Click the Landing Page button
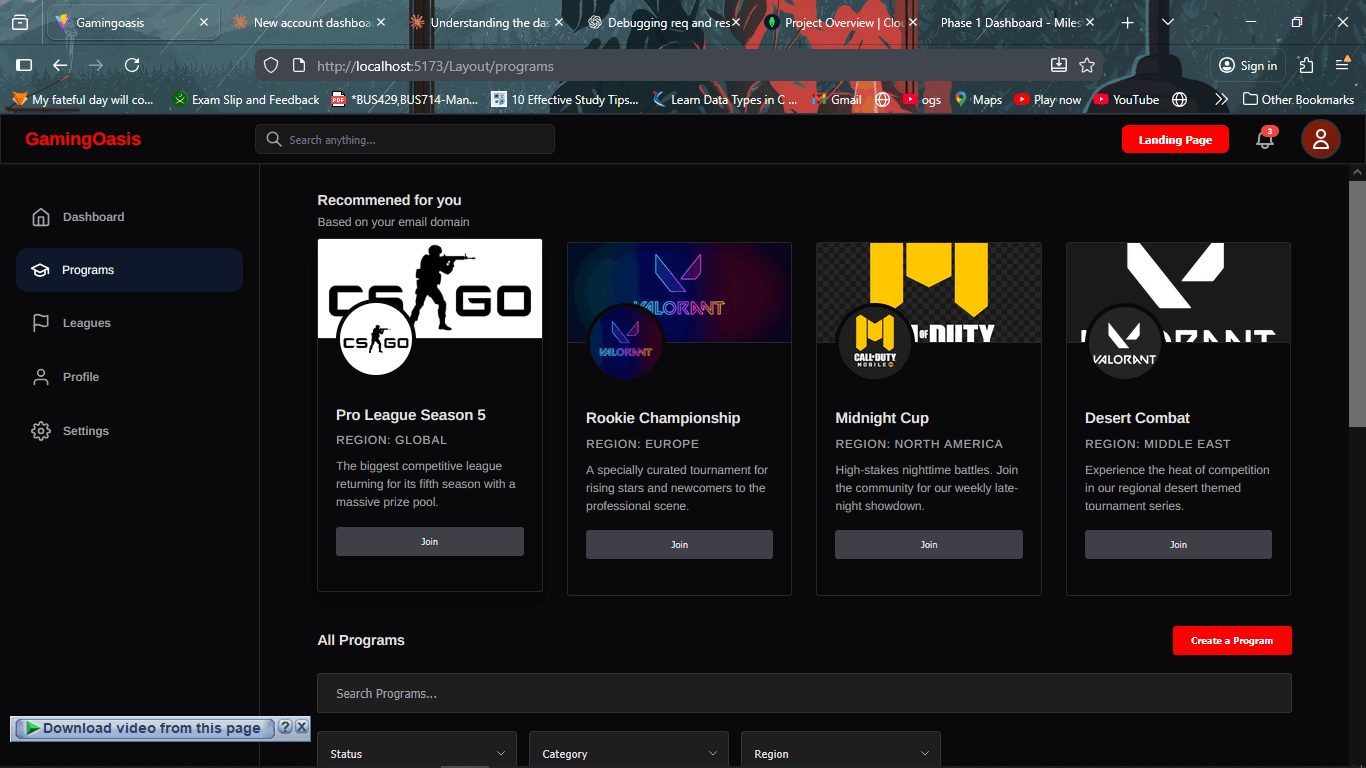The width and height of the screenshot is (1366, 768). point(1175,140)
